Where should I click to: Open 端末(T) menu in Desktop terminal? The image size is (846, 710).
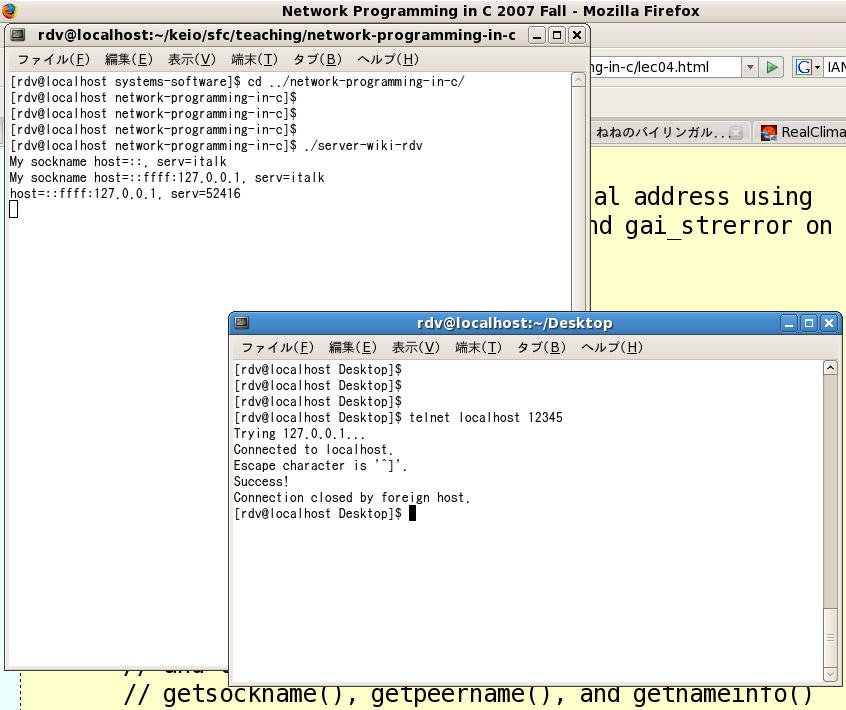[x=477, y=347]
